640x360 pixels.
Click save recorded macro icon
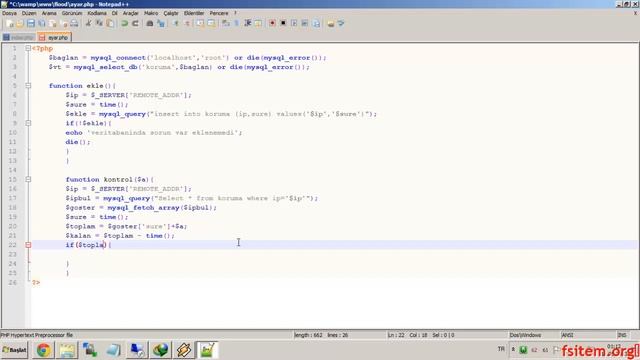[x=316, y=24]
